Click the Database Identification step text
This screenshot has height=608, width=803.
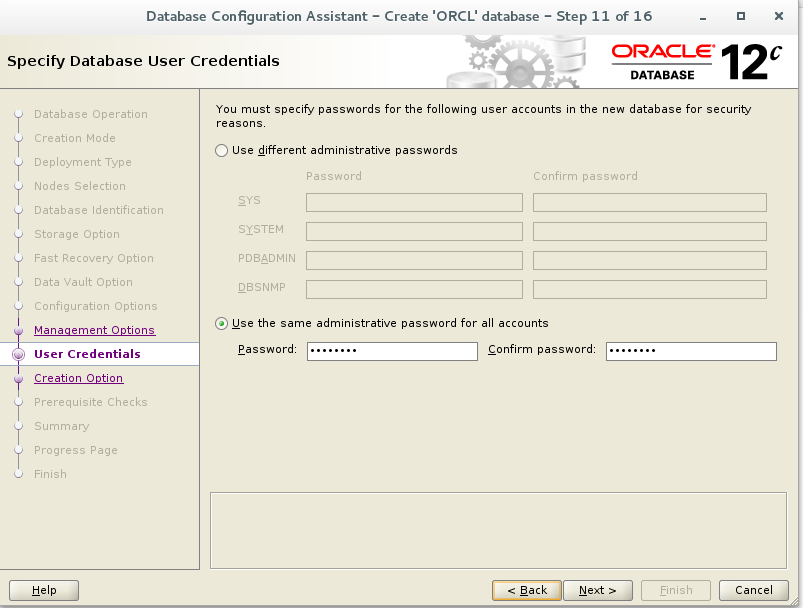pos(99,210)
